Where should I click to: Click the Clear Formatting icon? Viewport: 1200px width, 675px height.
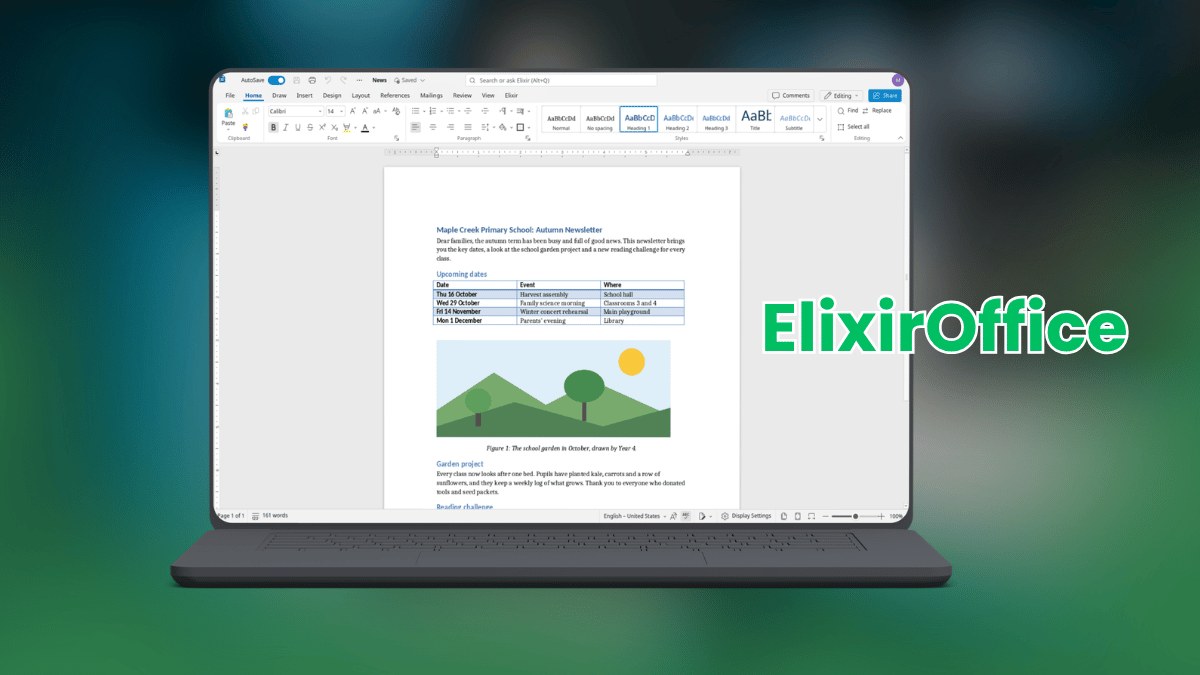coord(396,111)
